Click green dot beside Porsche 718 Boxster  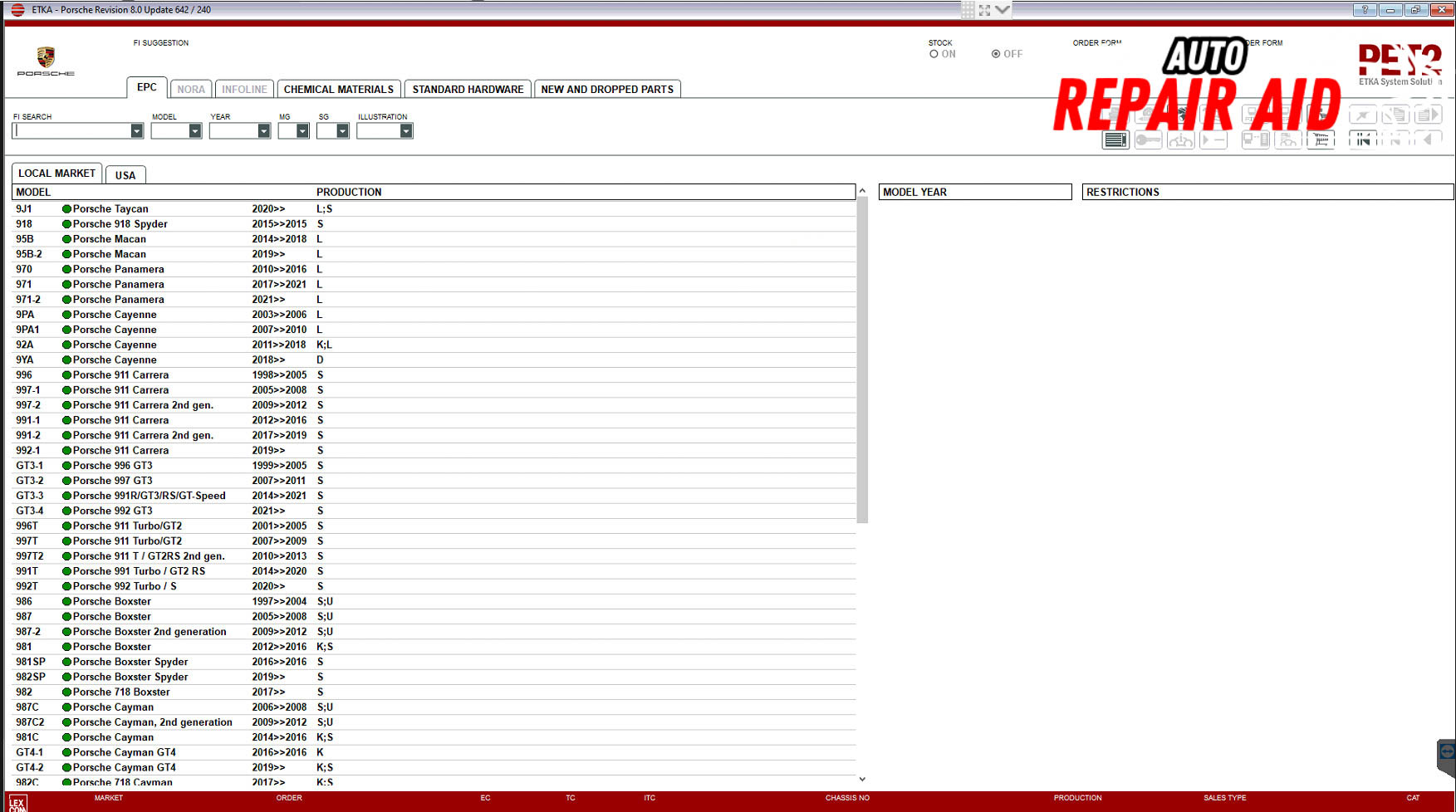point(66,692)
